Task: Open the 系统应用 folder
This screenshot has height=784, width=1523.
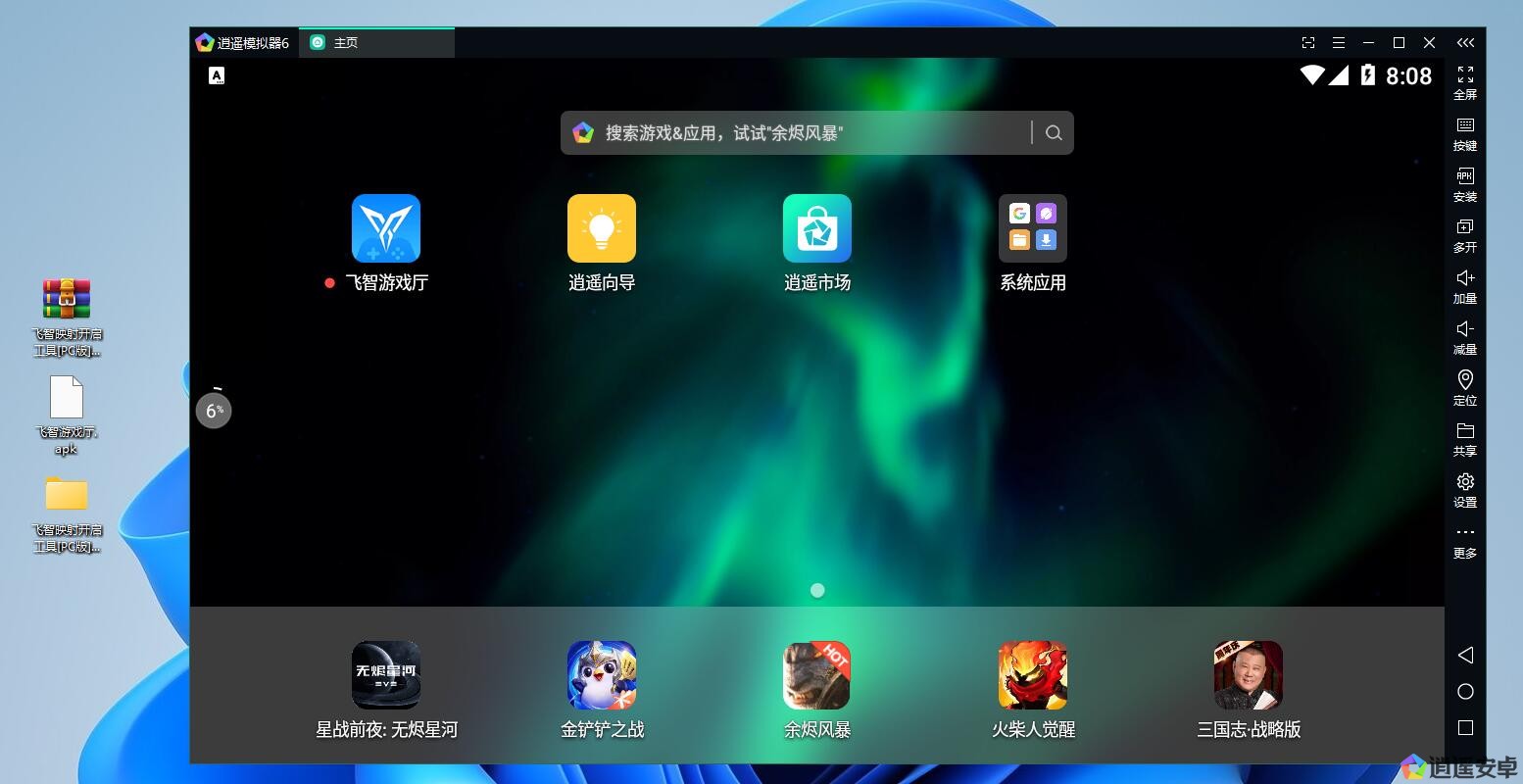Action: (1032, 228)
